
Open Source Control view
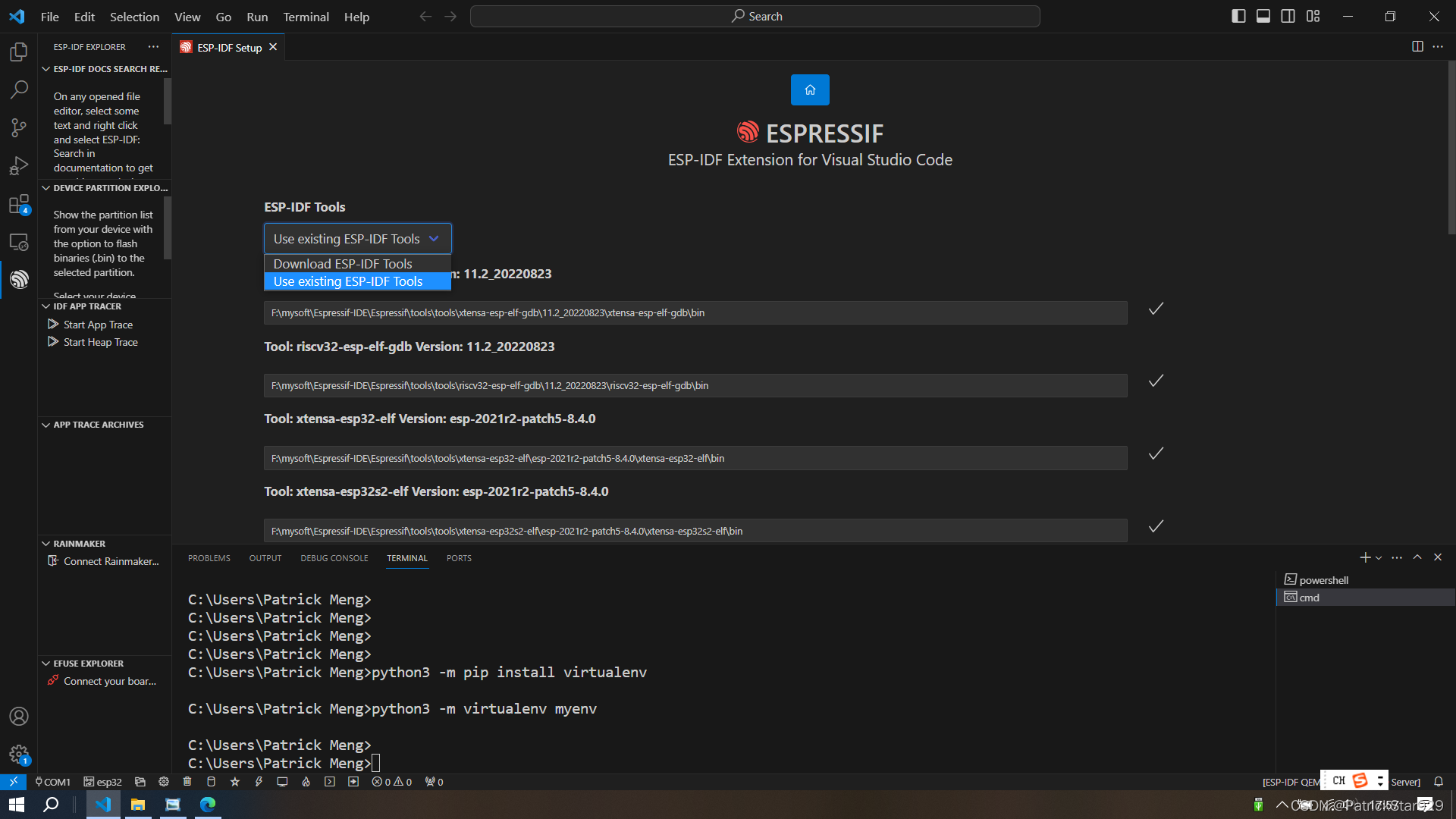click(x=19, y=127)
